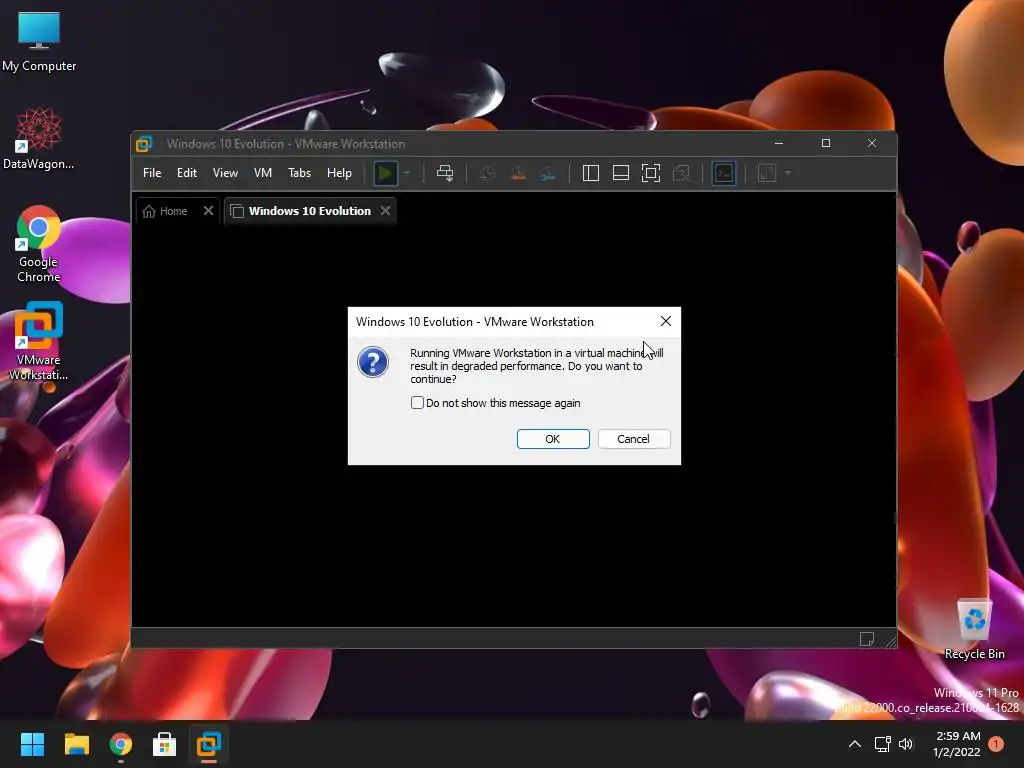Screen dimensions: 1024x768
Task: Open the File menu
Action: tap(152, 173)
